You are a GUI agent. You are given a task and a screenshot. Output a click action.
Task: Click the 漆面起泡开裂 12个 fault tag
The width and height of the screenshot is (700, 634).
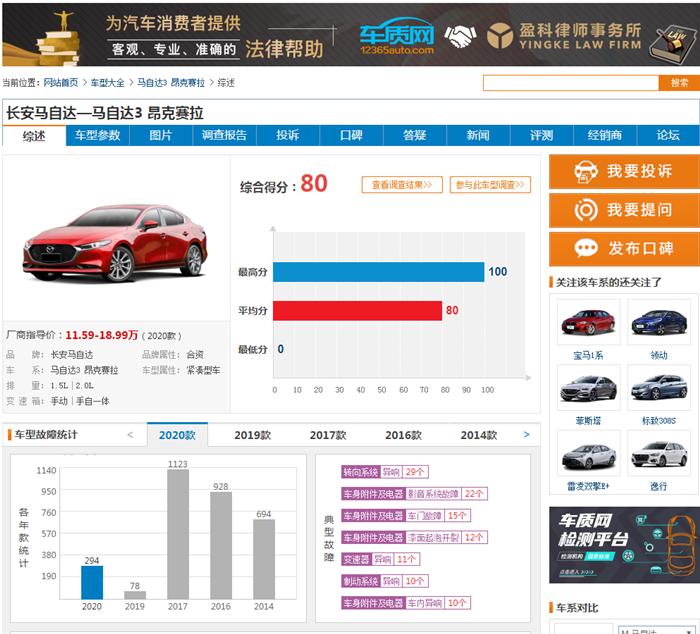tap(414, 537)
